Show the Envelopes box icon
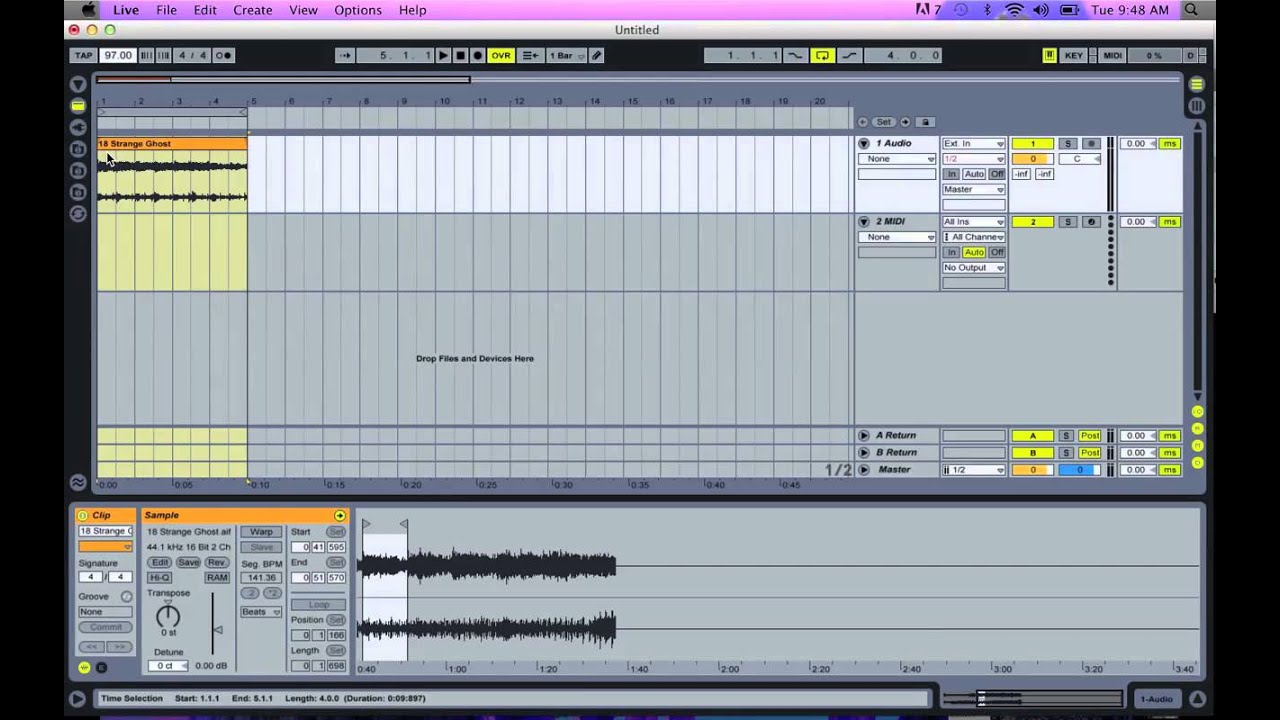Viewport: 1280px width, 720px height. (x=101, y=667)
